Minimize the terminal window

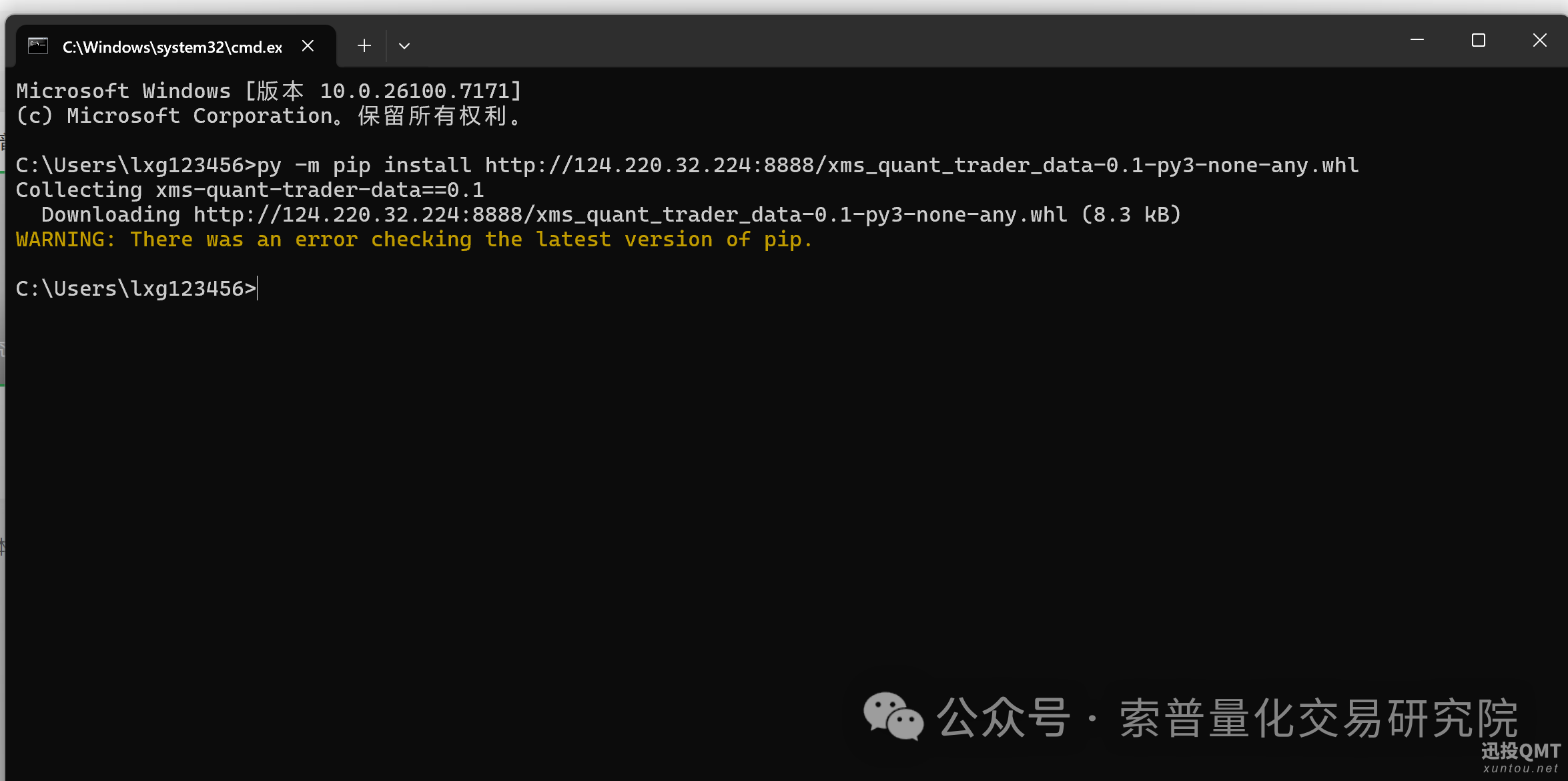coord(1417,41)
